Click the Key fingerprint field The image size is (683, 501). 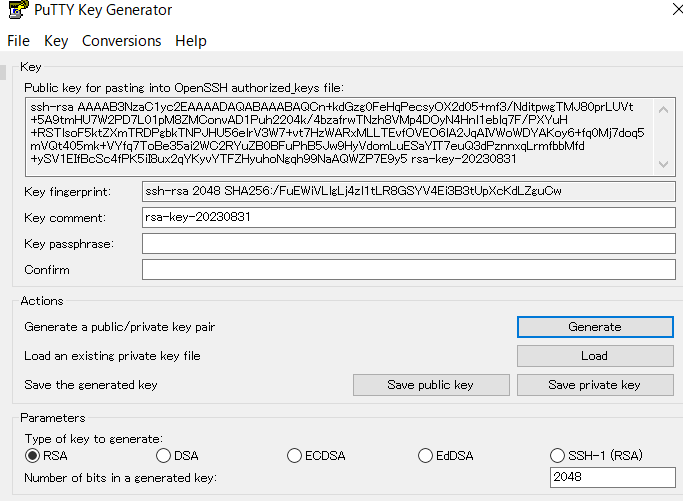(x=409, y=191)
